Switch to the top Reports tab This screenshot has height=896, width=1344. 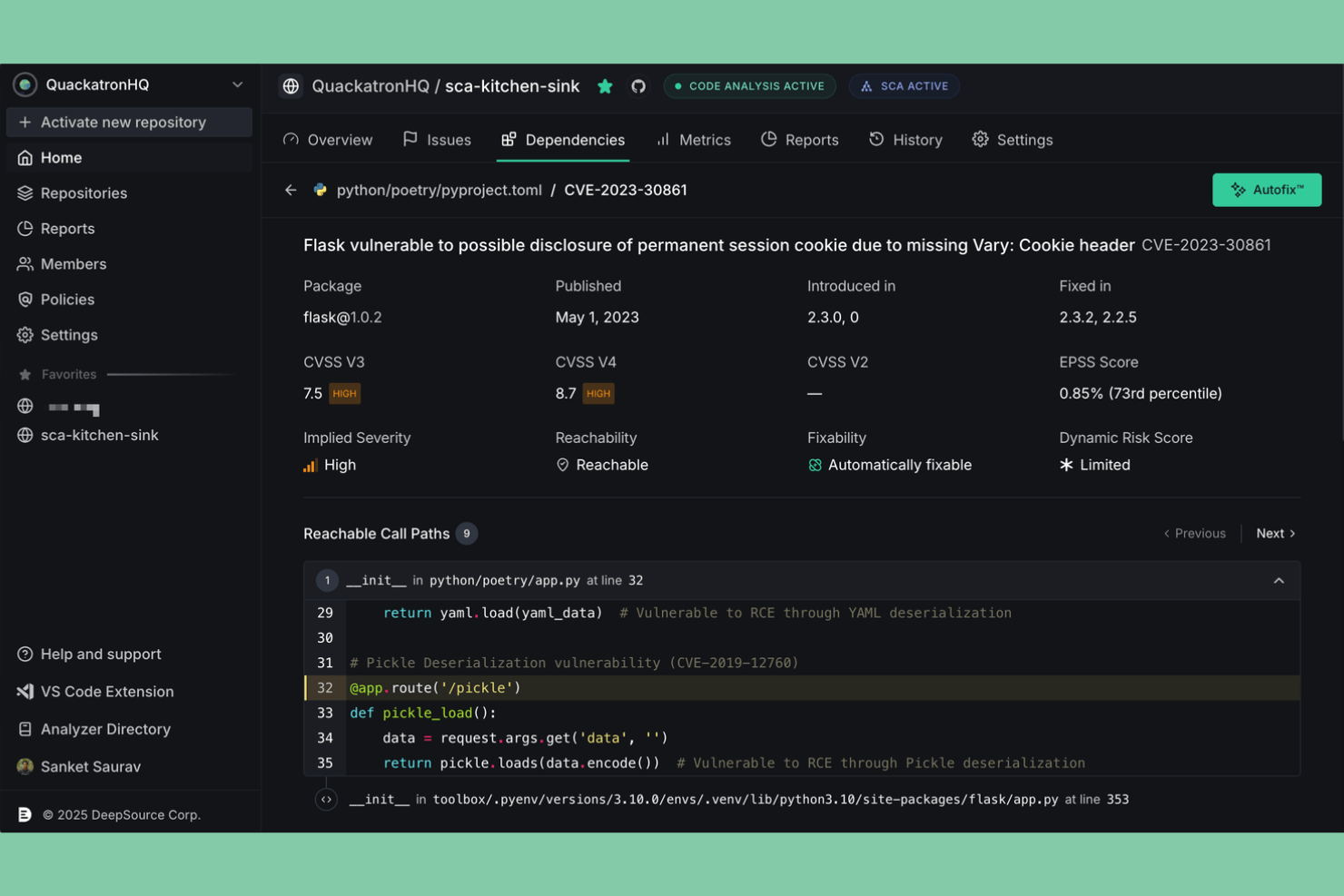pos(800,140)
